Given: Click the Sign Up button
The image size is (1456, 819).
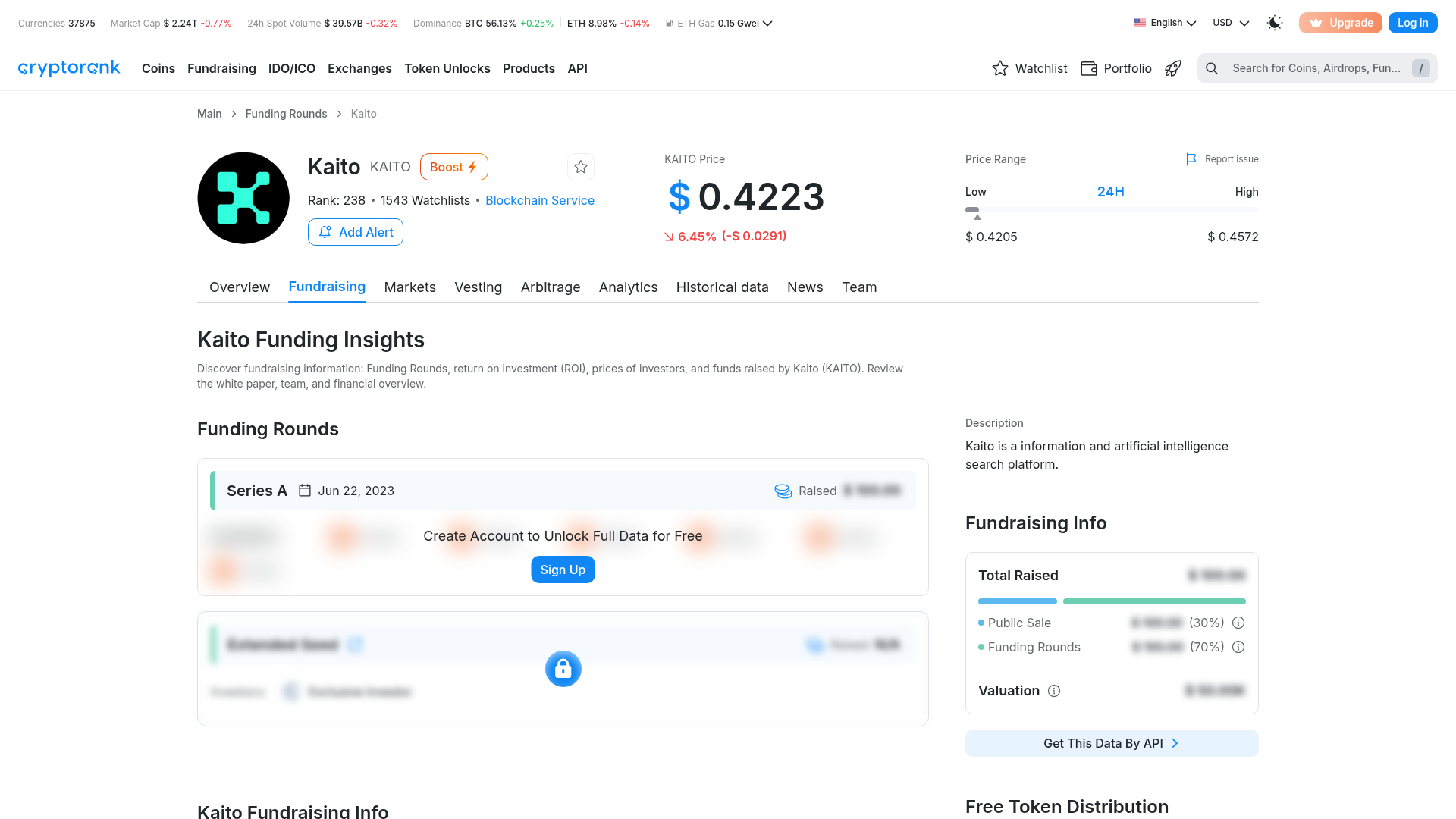Looking at the screenshot, I should pyautogui.click(x=563, y=570).
